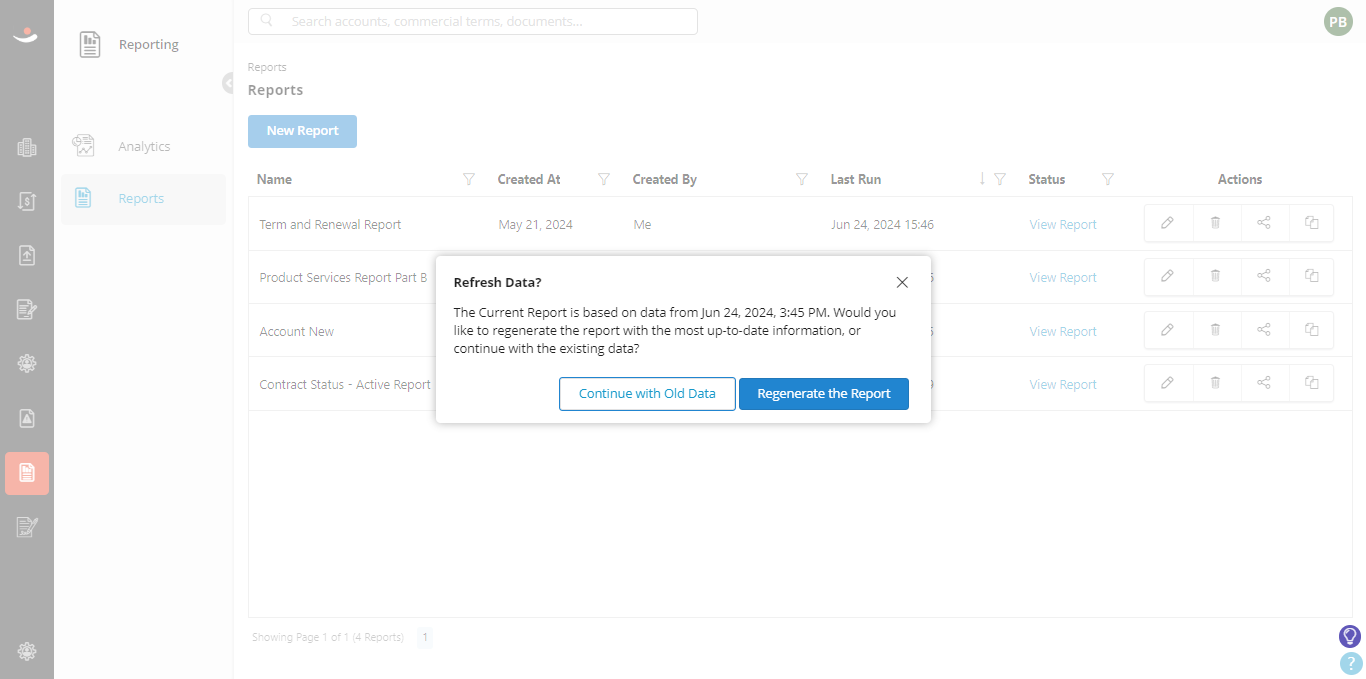Duplicate the Account New report
Screen dimensions: 1366x679
pyautogui.click(x=1312, y=330)
